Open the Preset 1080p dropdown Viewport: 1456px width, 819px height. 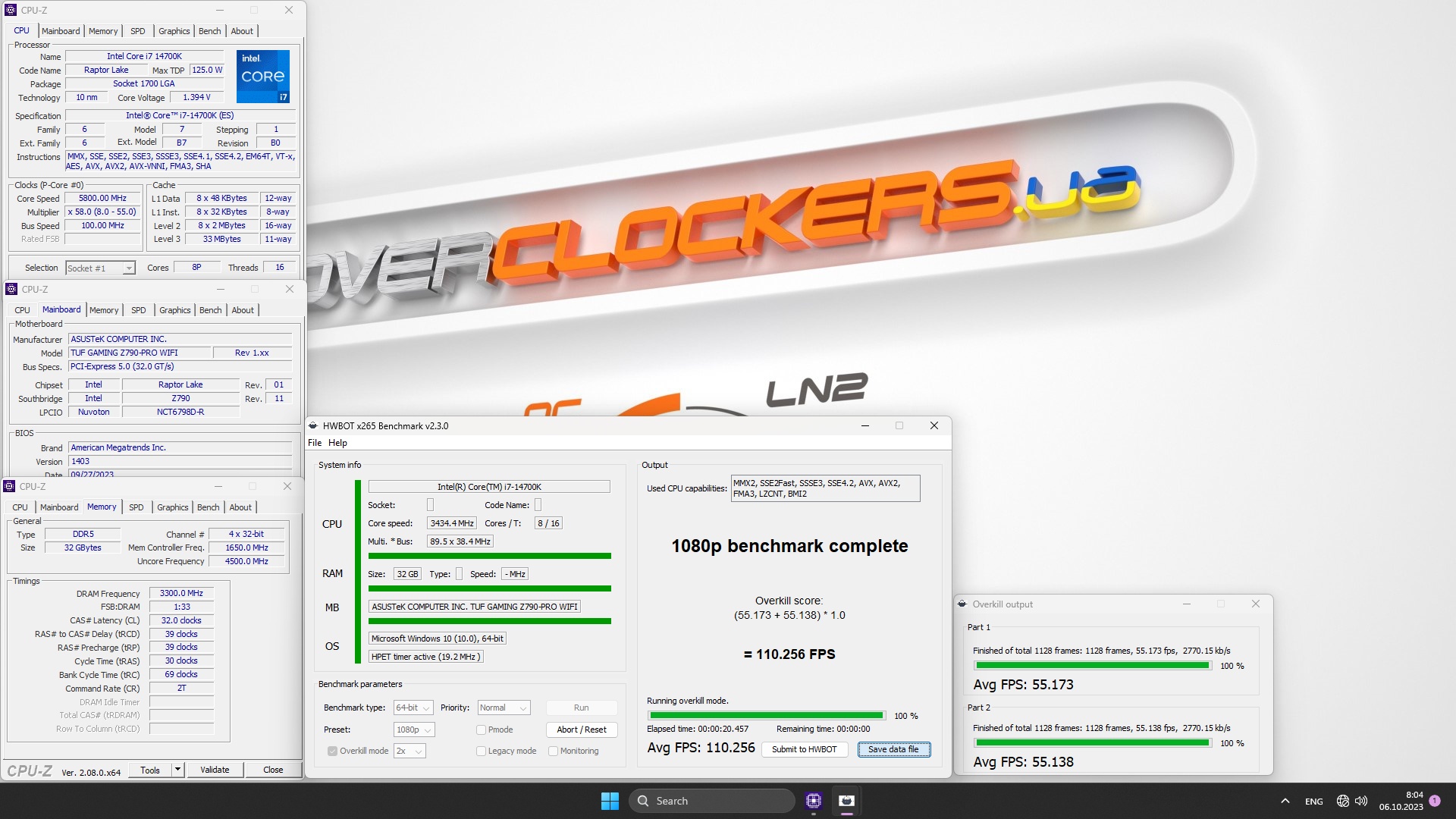(x=414, y=730)
